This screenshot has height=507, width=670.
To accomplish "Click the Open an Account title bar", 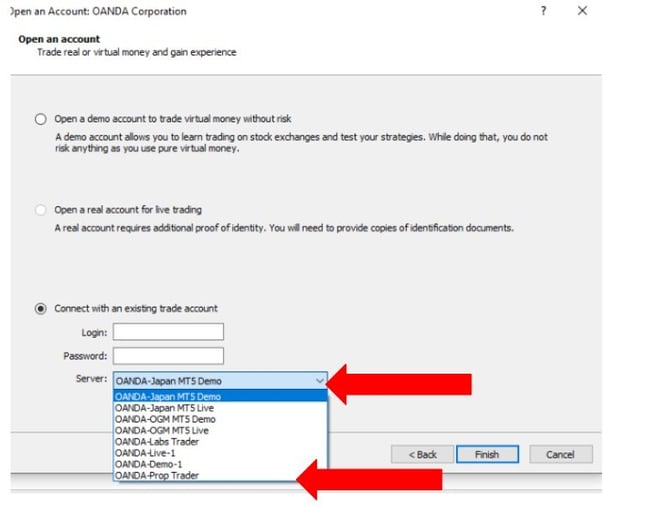I will 250,11.
